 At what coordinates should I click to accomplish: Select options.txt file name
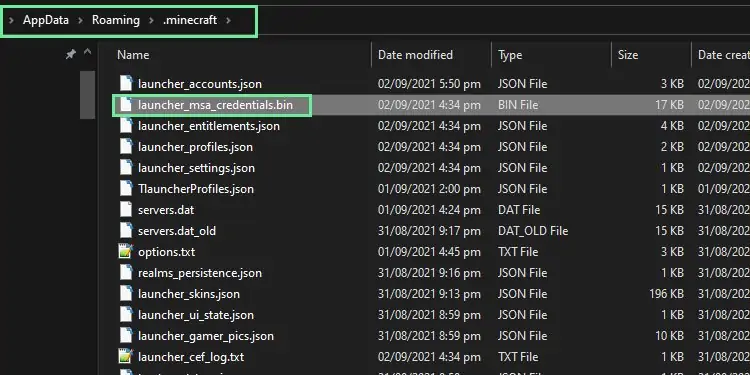(166, 252)
